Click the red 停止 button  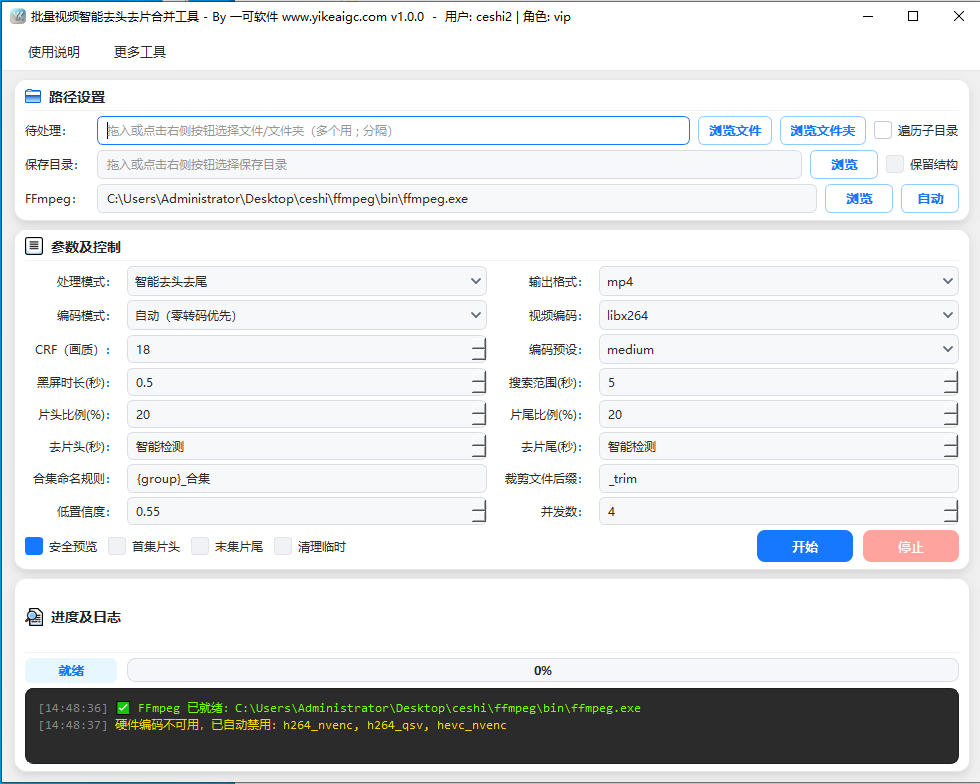[x=911, y=546]
